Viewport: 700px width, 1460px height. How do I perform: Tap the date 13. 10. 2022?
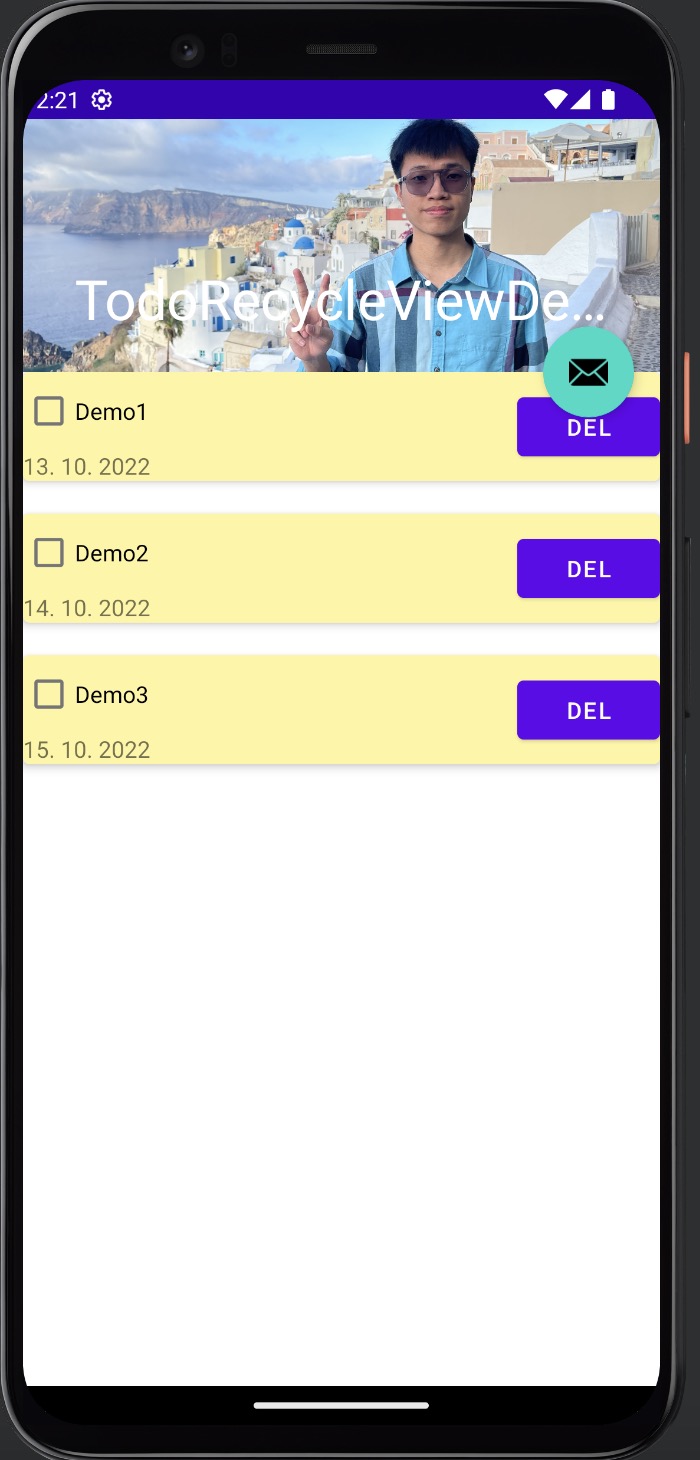(87, 467)
